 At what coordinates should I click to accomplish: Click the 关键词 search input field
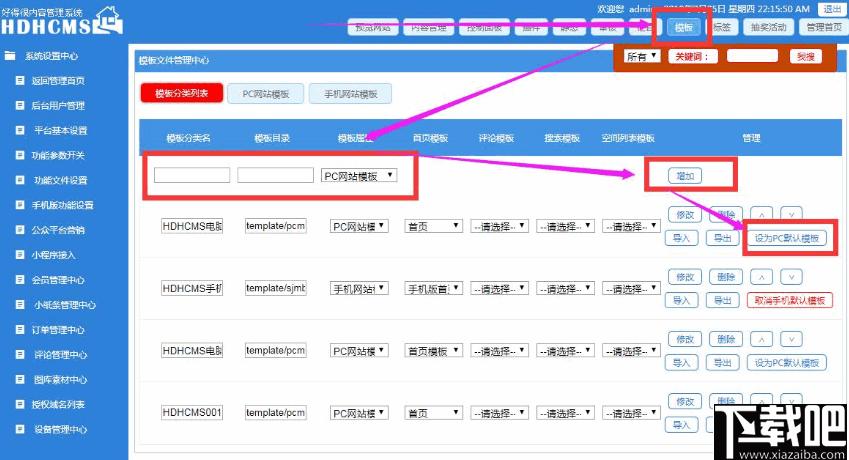(751, 56)
